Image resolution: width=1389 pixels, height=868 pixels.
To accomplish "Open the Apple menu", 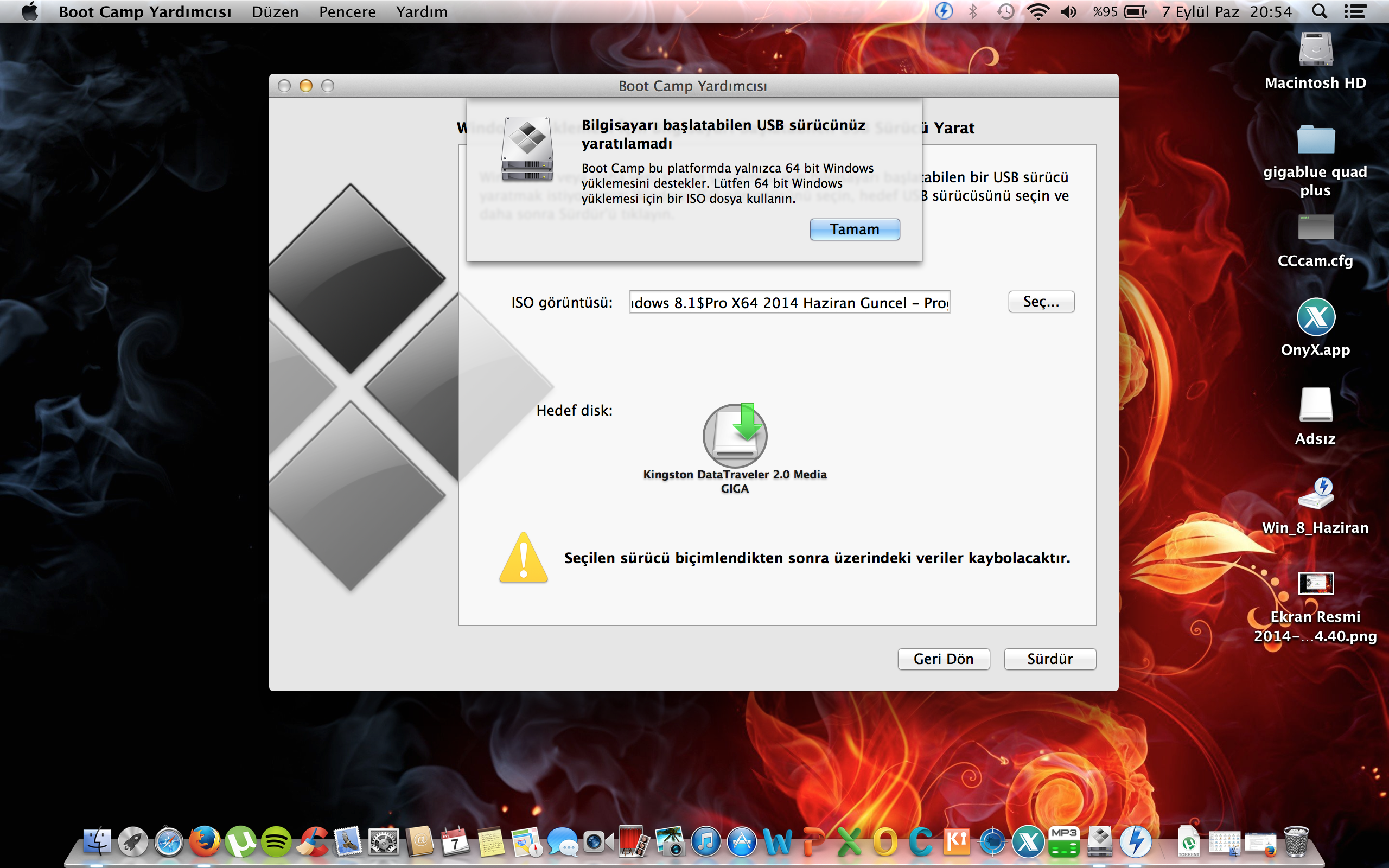I will (x=30, y=11).
